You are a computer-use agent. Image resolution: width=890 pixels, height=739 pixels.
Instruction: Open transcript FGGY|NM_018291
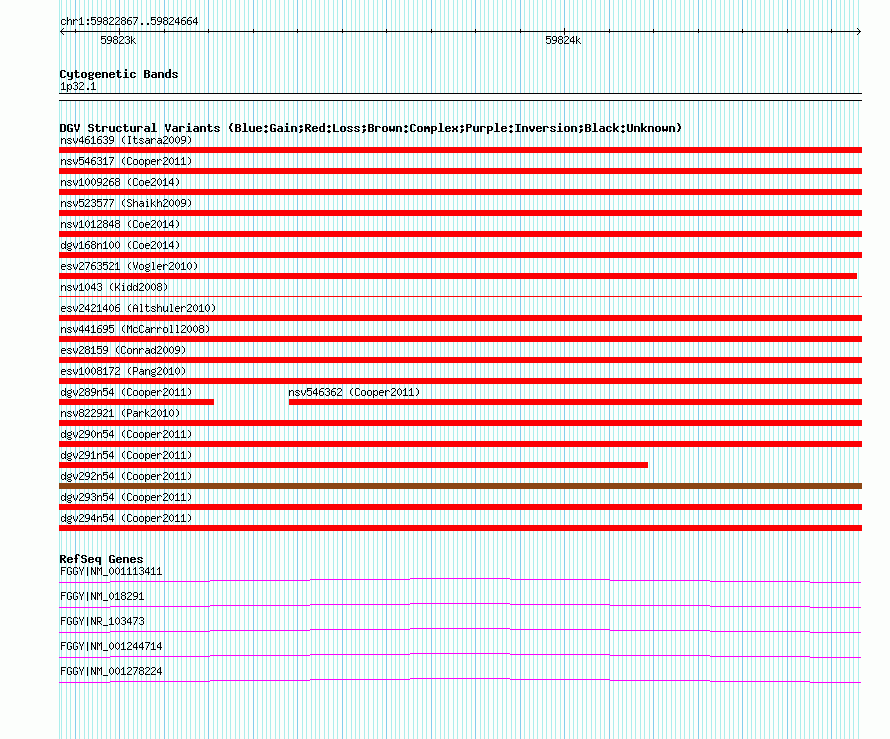pyautogui.click(x=102, y=597)
